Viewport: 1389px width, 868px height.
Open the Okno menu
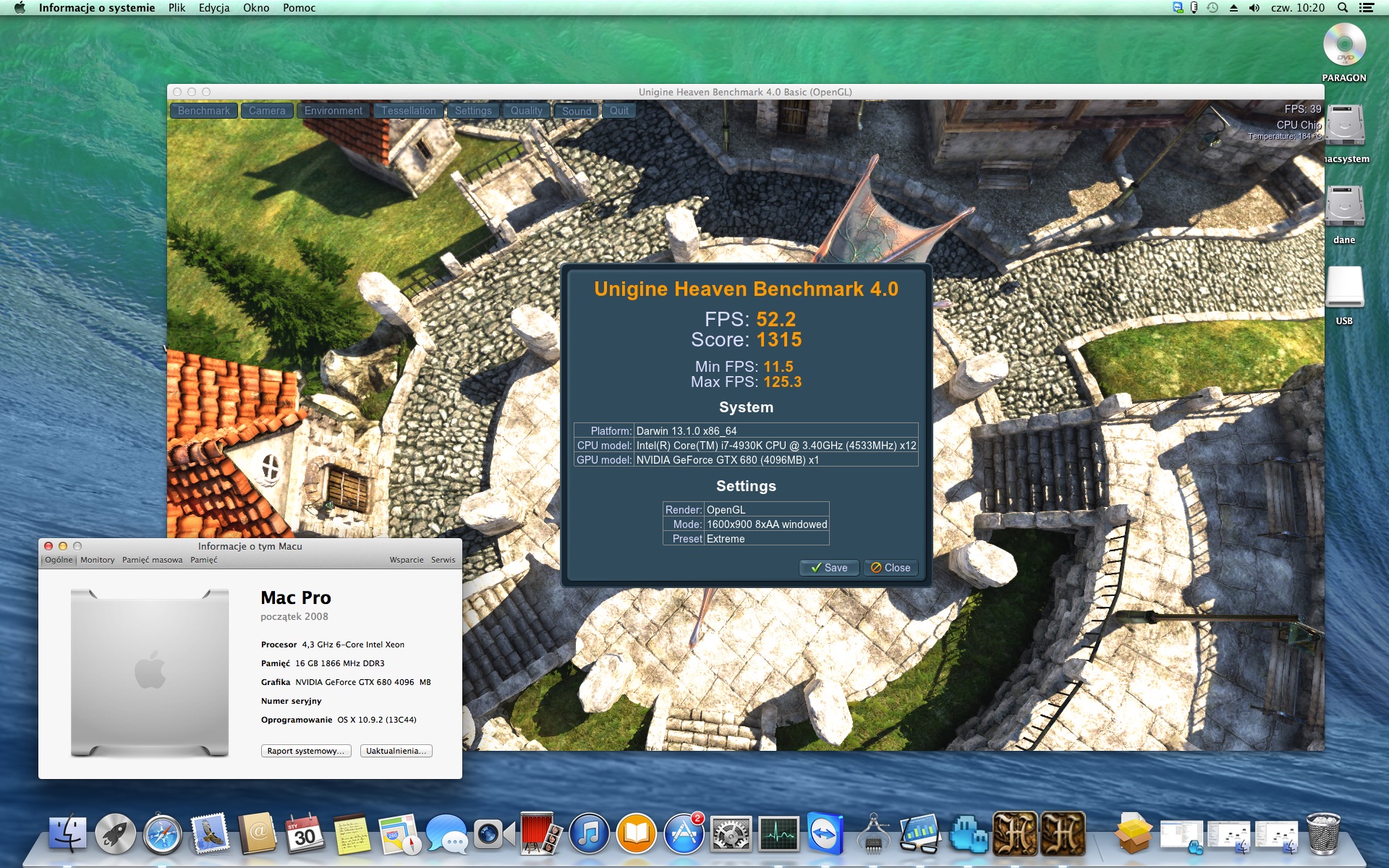tap(256, 8)
